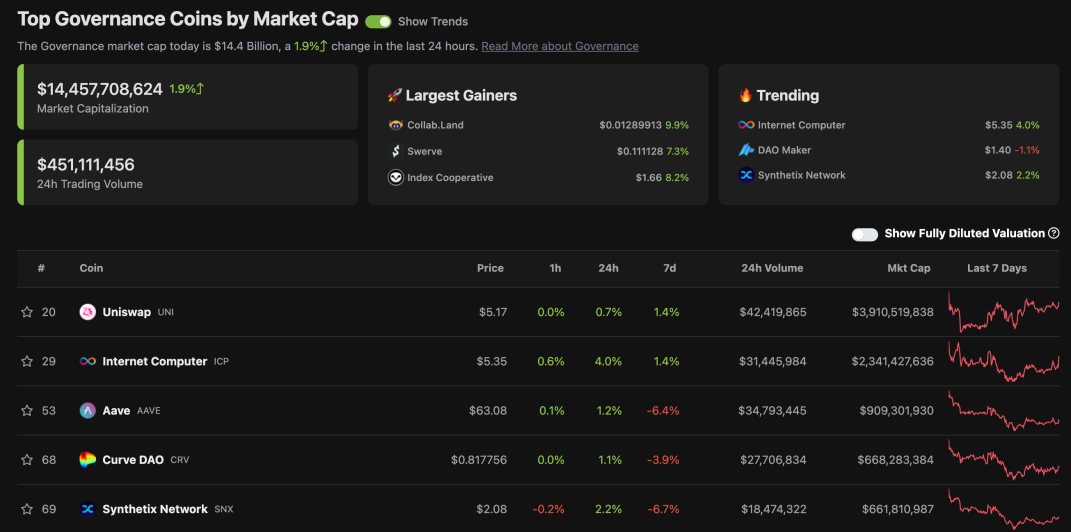Click the rocket icon beside Largest Gainers

[394, 96]
